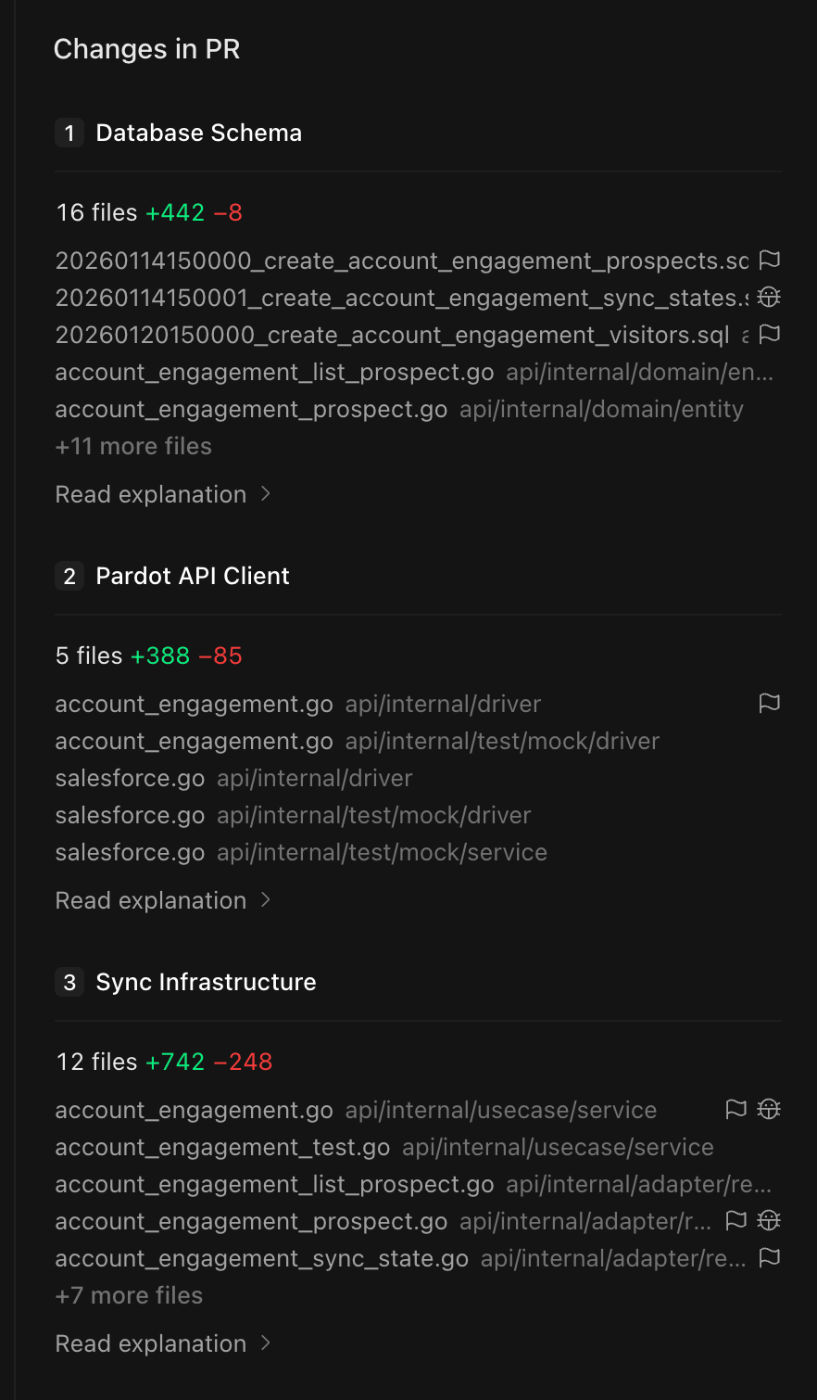The image size is (817, 1400).
Task: Open account_engagement_test.go file
Action: pos(222,1147)
